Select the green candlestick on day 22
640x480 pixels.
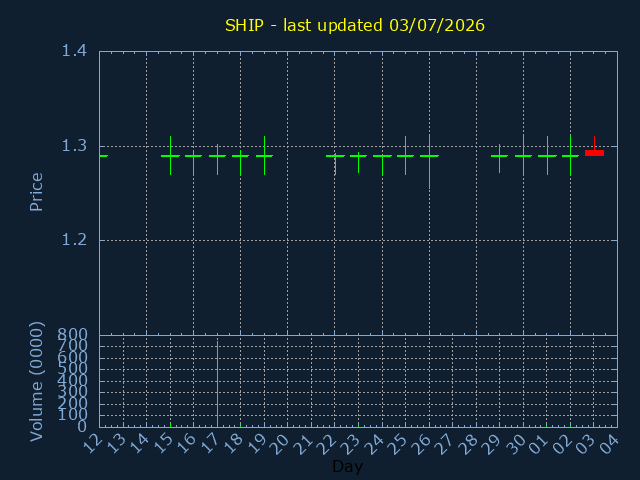pyautogui.click(x=335, y=164)
